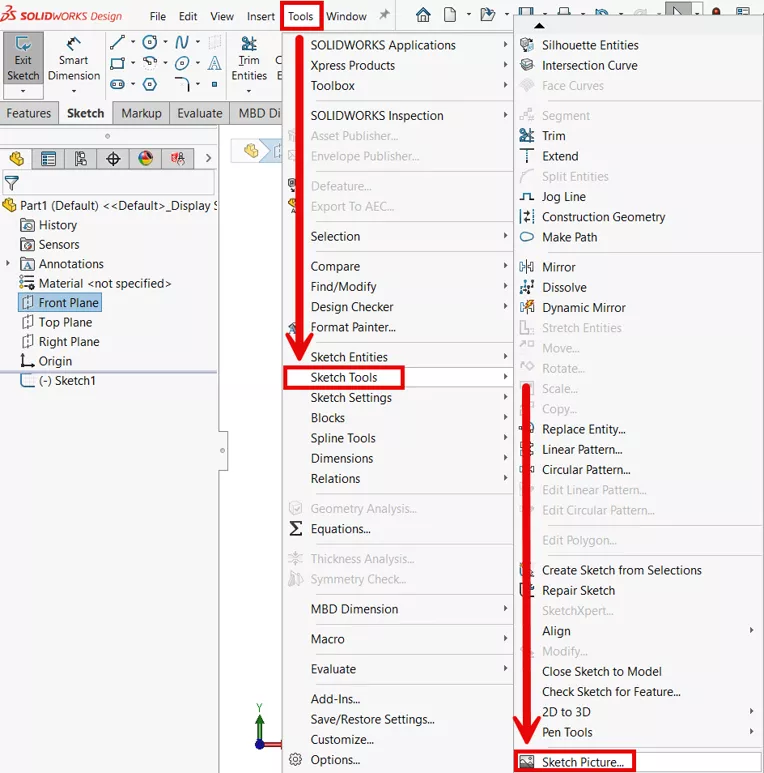Select the Arc sketch tool
Image resolution: width=764 pixels, height=773 pixels.
tap(150, 63)
